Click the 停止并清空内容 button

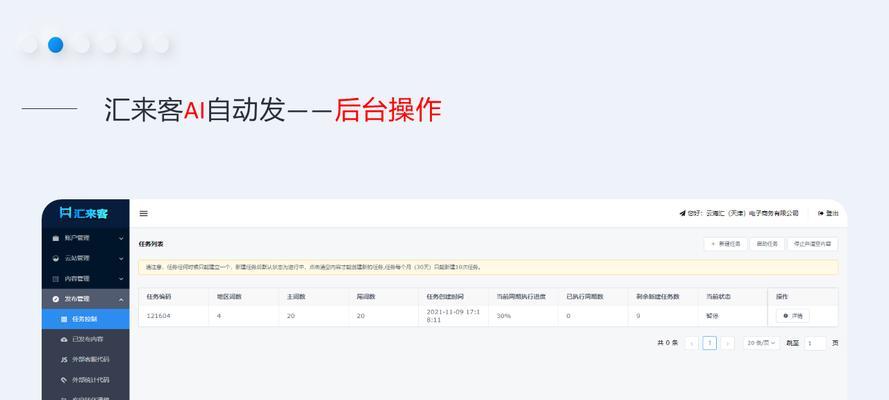(812, 244)
